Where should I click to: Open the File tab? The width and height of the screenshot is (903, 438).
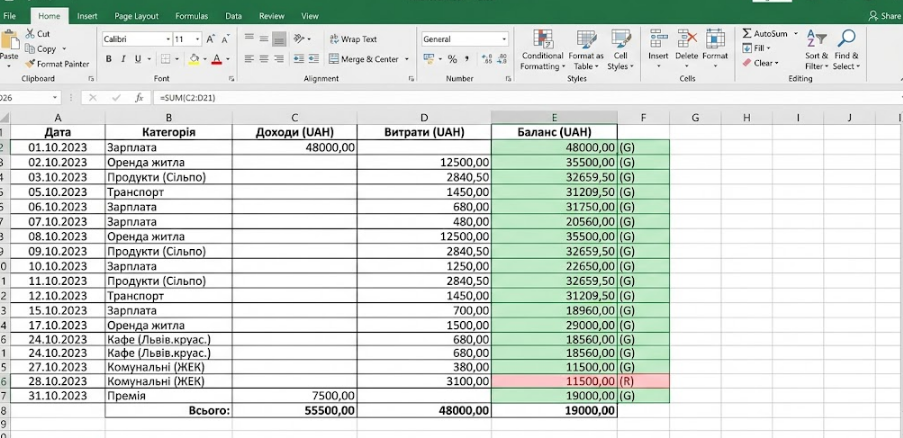pyautogui.click(x=9, y=16)
